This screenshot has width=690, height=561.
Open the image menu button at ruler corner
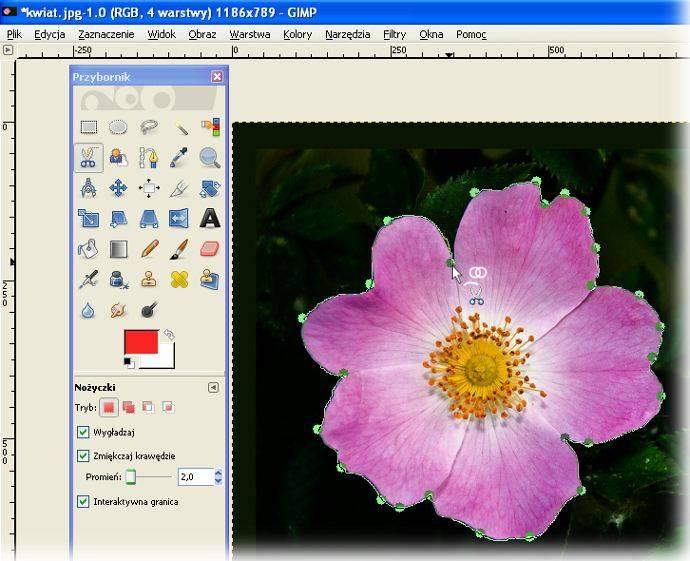7,50
